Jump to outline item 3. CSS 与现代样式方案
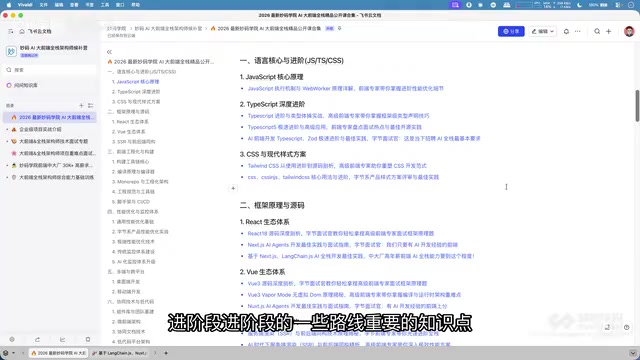Screen dimensions: 640x360 136,102
